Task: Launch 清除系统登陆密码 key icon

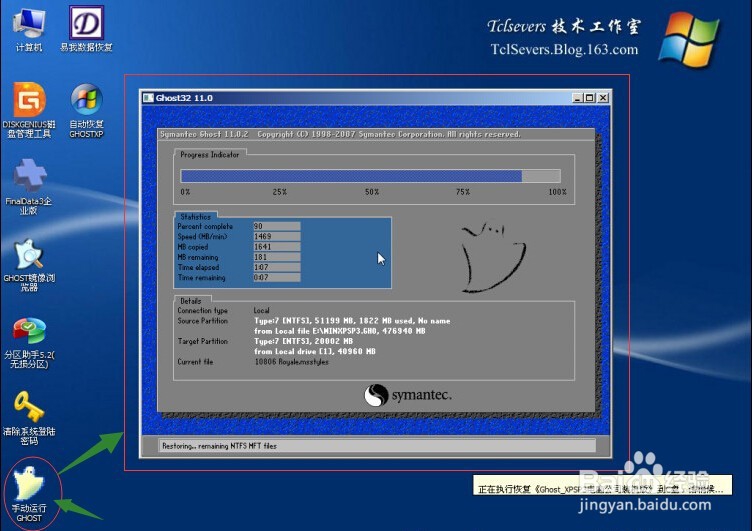Action: click(x=29, y=418)
